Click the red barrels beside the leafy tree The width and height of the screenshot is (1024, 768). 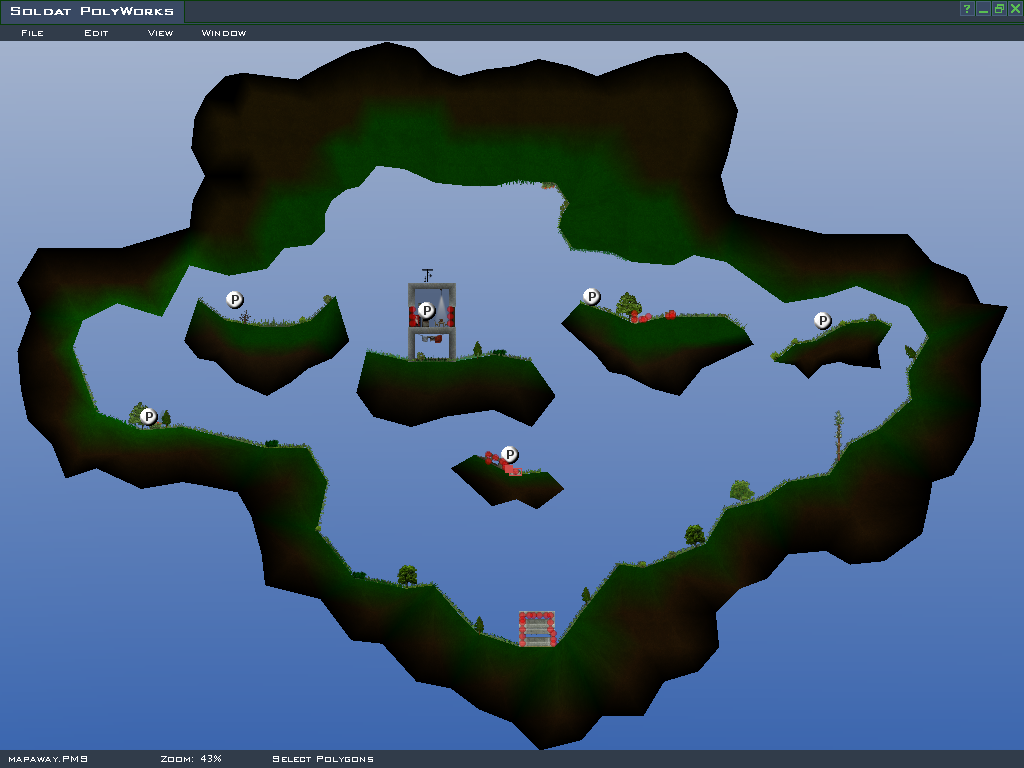pyautogui.click(x=653, y=316)
